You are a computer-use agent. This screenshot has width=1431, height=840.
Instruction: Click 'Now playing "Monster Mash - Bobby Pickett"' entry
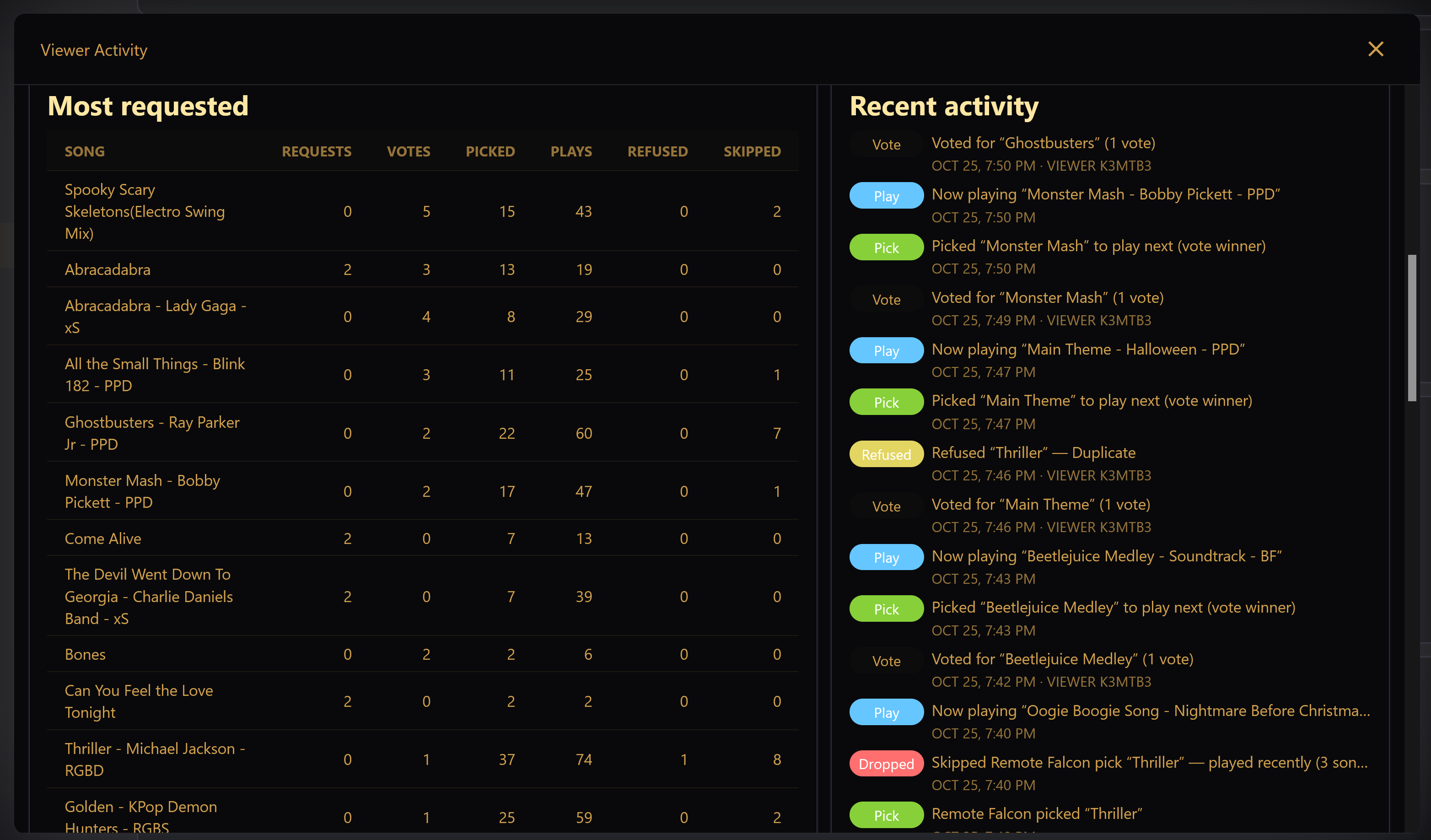click(1106, 194)
